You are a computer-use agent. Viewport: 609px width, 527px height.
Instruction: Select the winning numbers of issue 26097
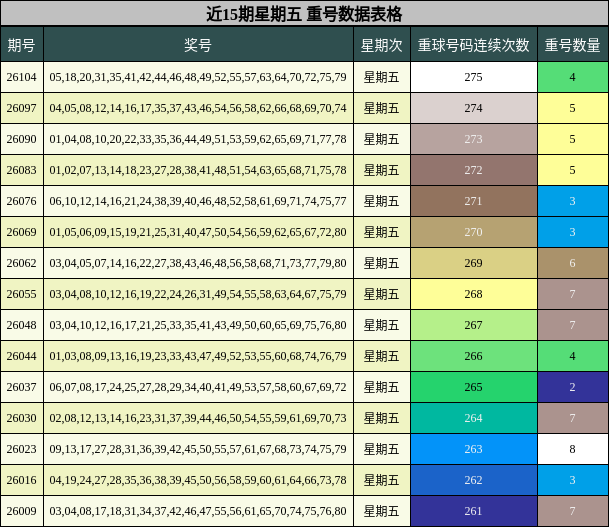pyautogui.click(x=198, y=108)
